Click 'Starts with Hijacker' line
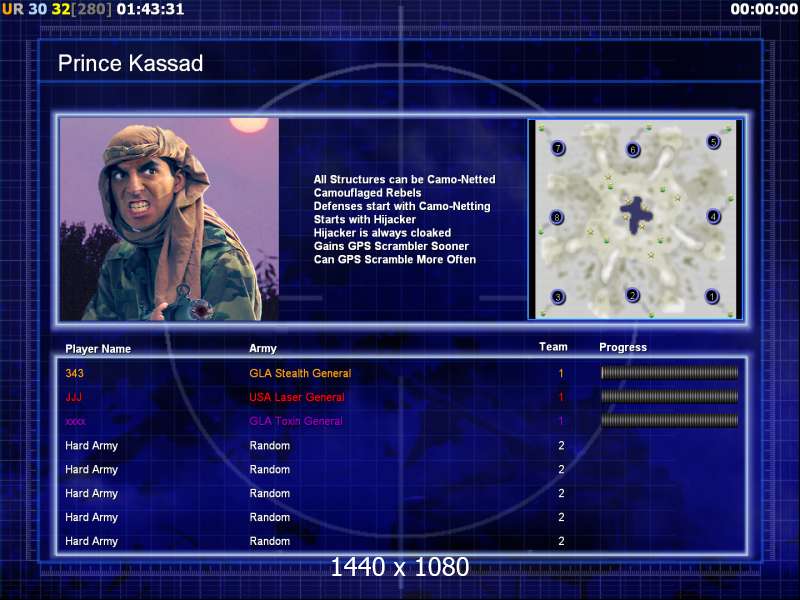This screenshot has height=600, width=800. pos(364,219)
